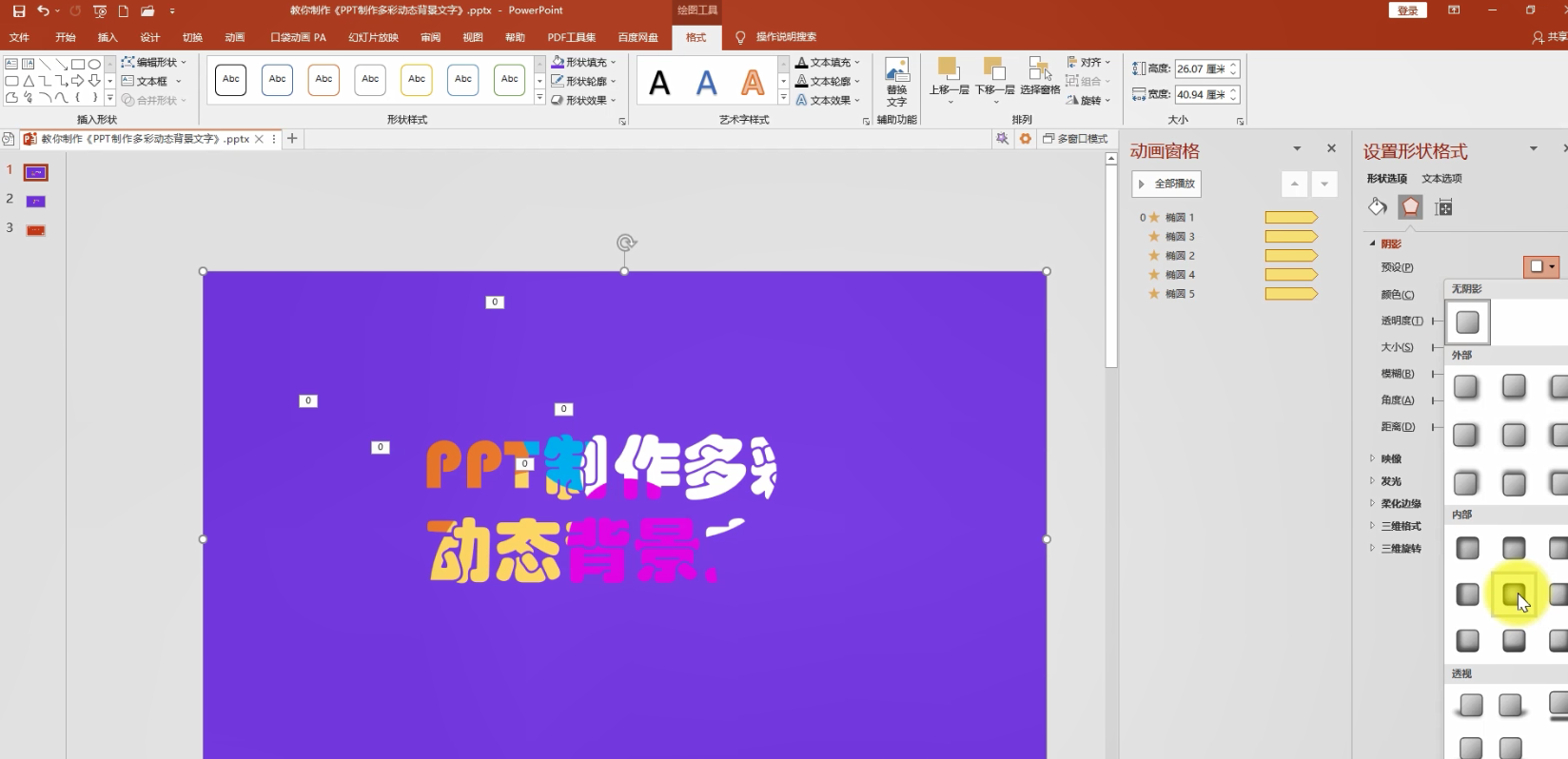
Task: Close the 动画窗格 (Animation Pane)
Action: click(1331, 148)
